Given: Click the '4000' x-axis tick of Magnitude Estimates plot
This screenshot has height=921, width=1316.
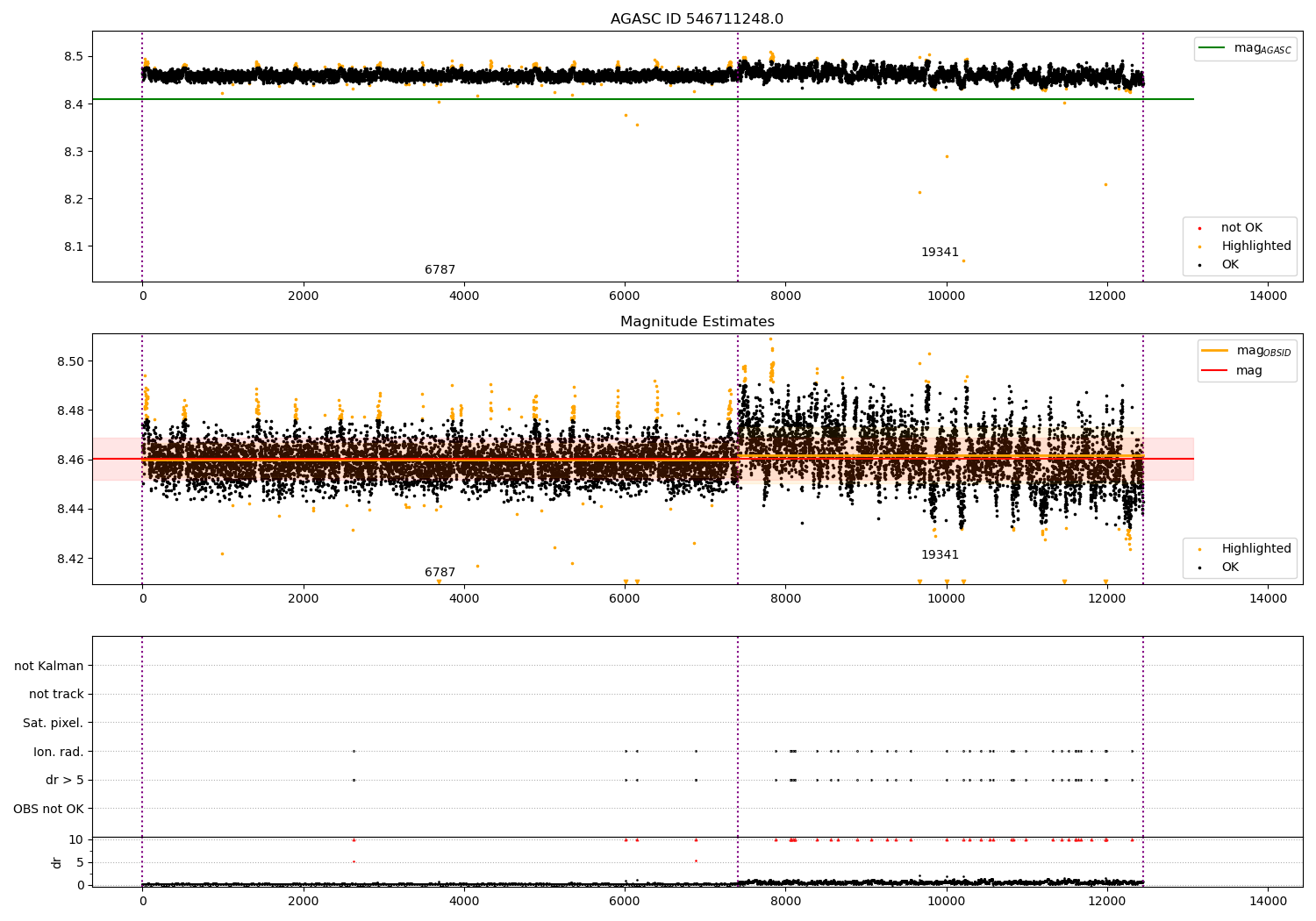Looking at the screenshot, I should pyautogui.click(x=464, y=598).
